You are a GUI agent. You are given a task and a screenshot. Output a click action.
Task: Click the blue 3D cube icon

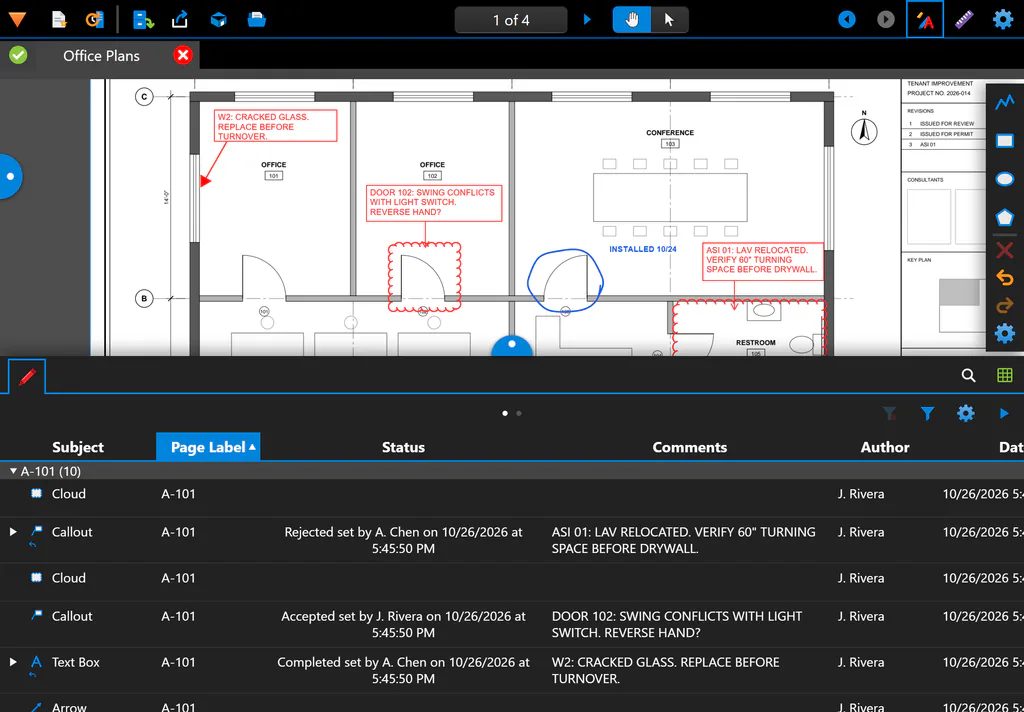click(x=219, y=20)
